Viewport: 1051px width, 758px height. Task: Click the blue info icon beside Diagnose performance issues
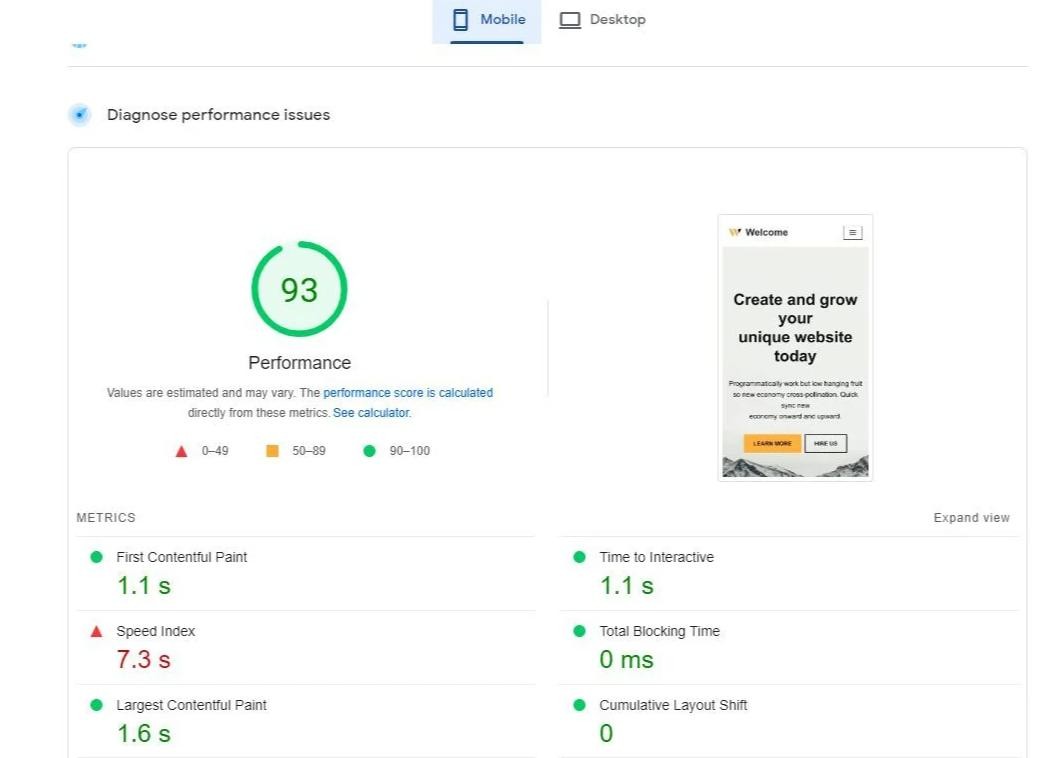click(79, 114)
